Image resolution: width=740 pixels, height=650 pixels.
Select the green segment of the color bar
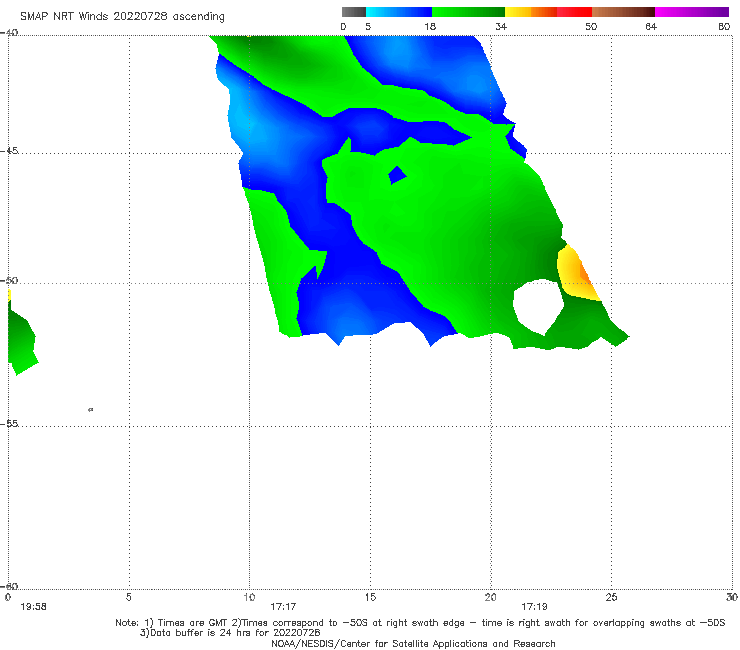coord(468,12)
